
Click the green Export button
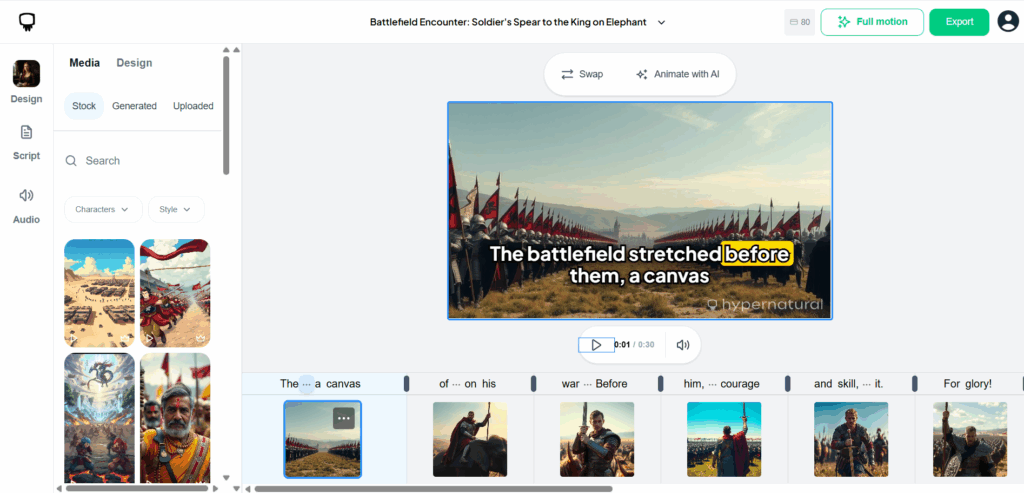[959, 22]
